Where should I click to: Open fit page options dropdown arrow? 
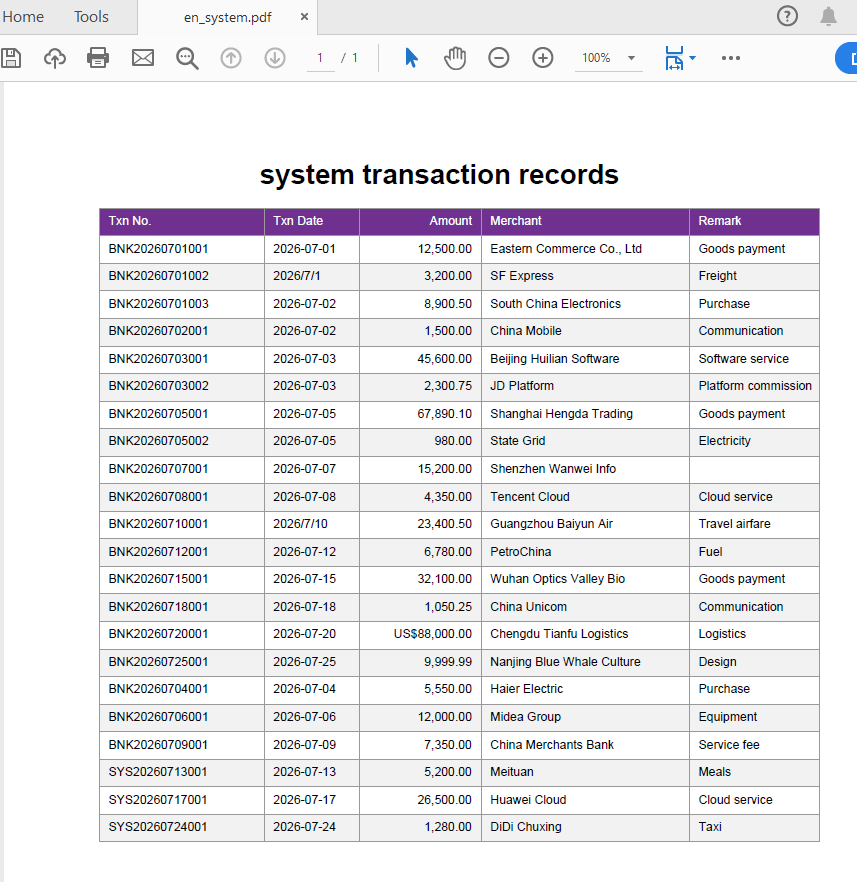coord(692,58)
